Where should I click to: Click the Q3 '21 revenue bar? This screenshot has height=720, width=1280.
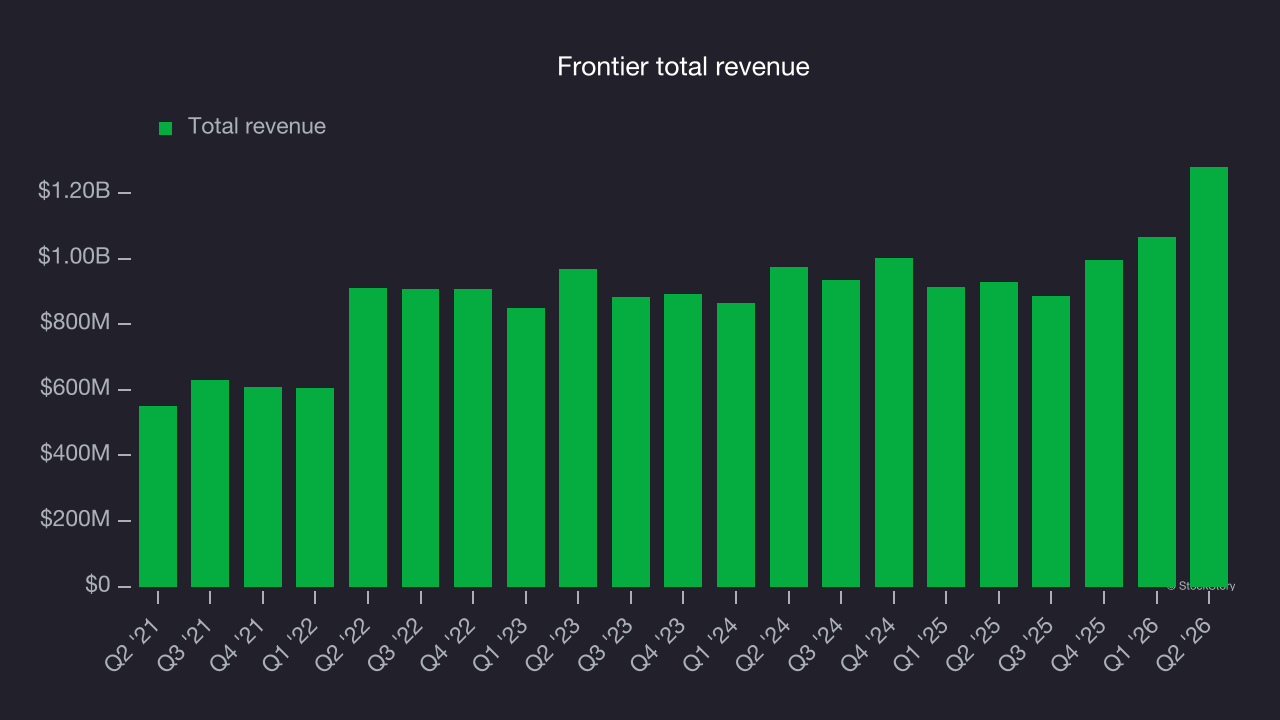click(210, 483)
